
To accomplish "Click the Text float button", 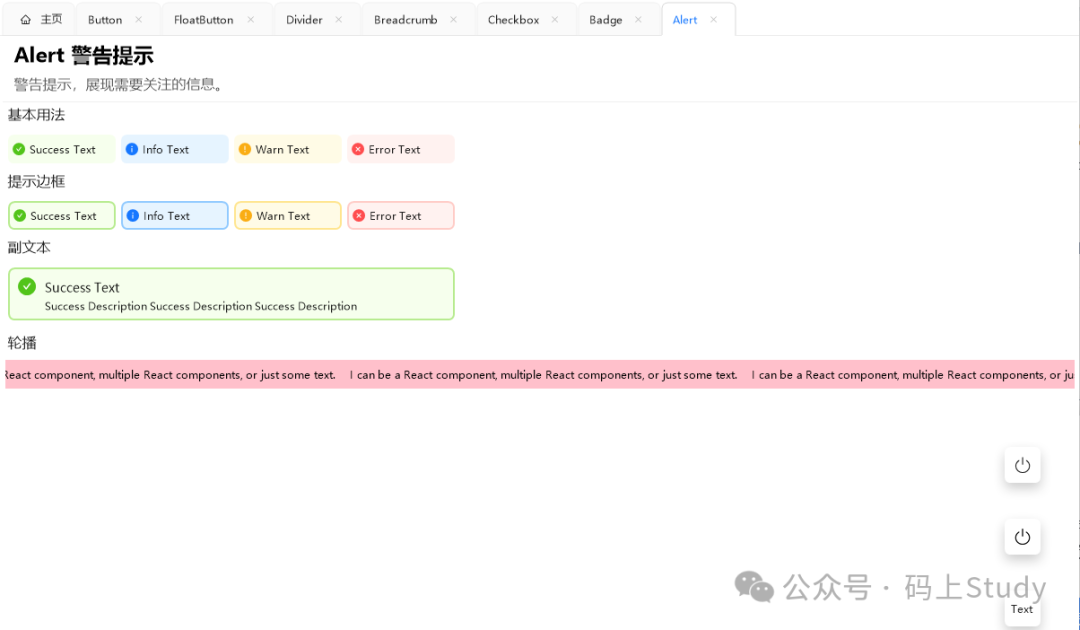I will pos(1022,609).
